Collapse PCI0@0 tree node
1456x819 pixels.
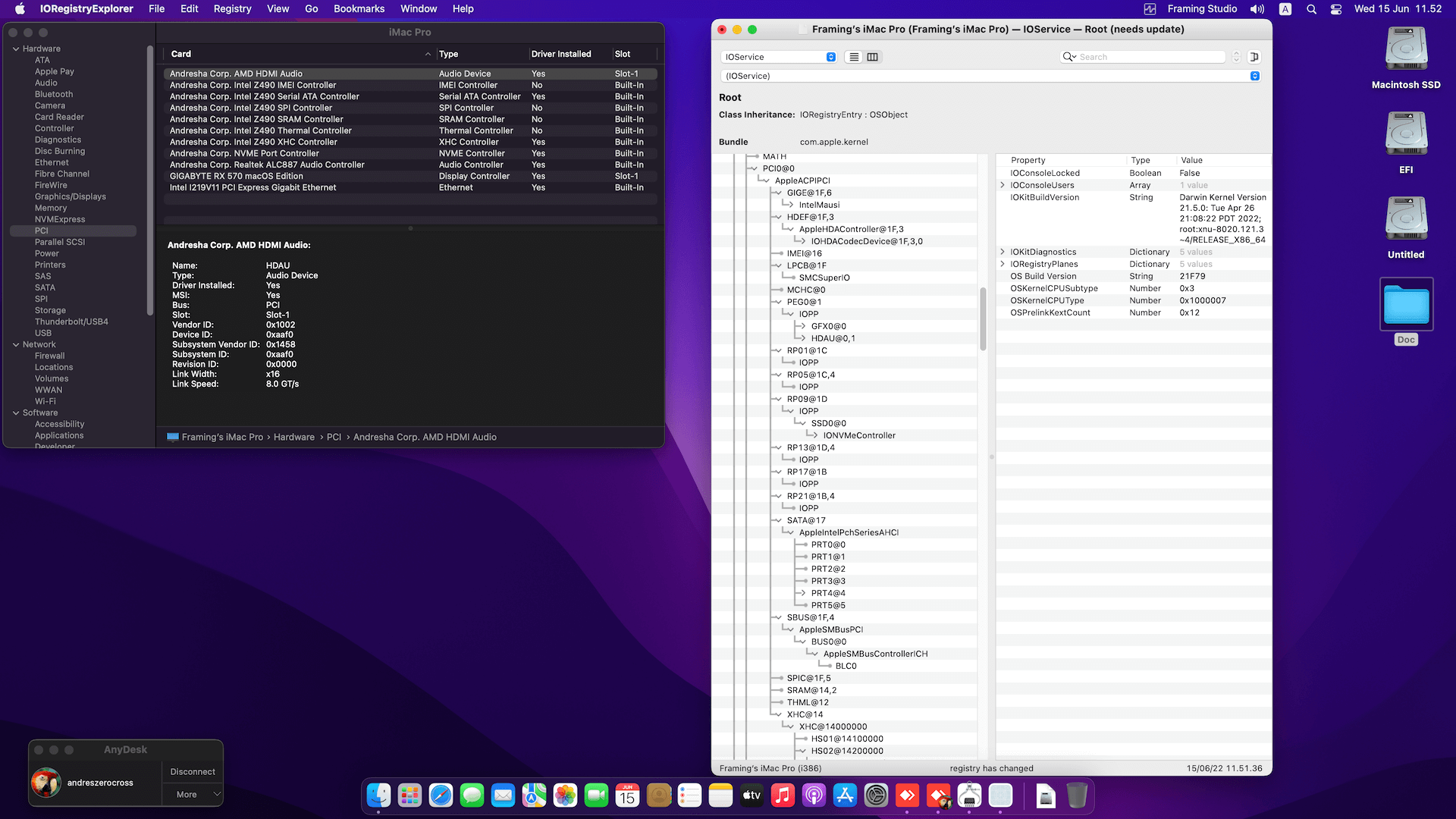753,168
